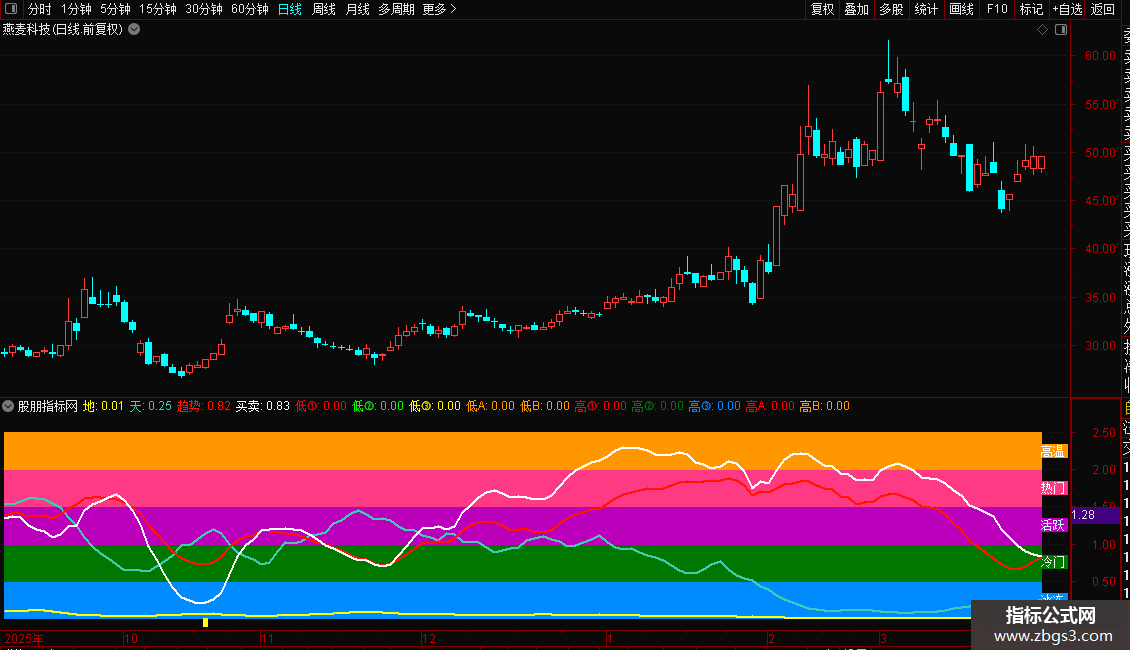
Task: Click the 叠加 overlay button
Action: [x=857, y=9]
